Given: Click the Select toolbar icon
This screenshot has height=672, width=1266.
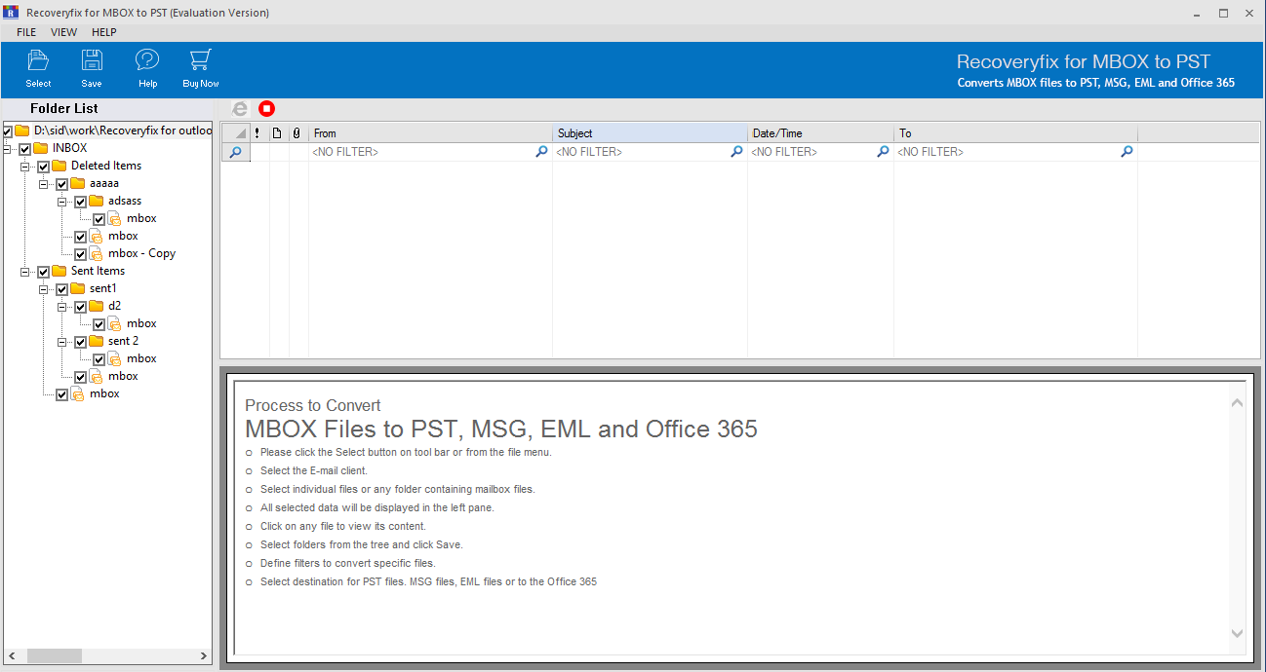Looking at the screenshot, I should pyautogui.click(x=38, y=60).
